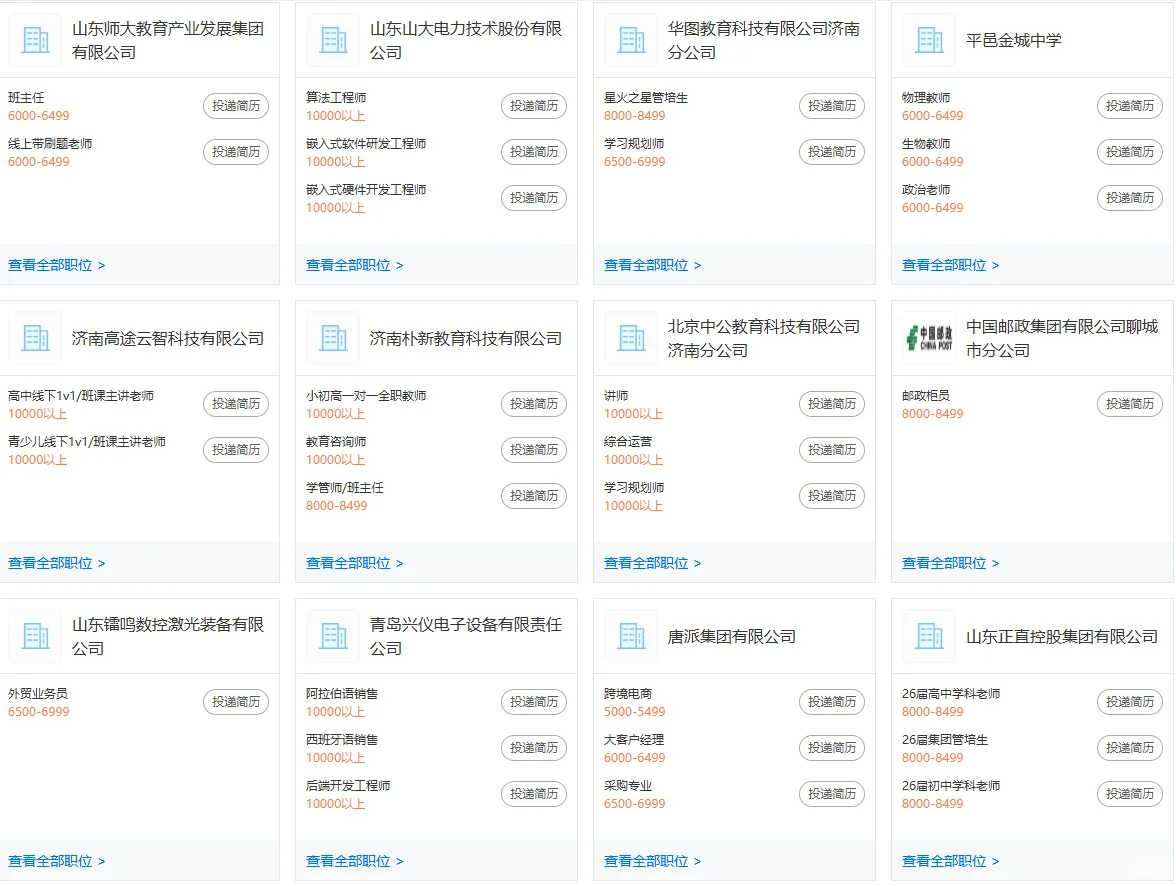Click salary 6500-6999 for 外贸业务员

click(39, 711)
